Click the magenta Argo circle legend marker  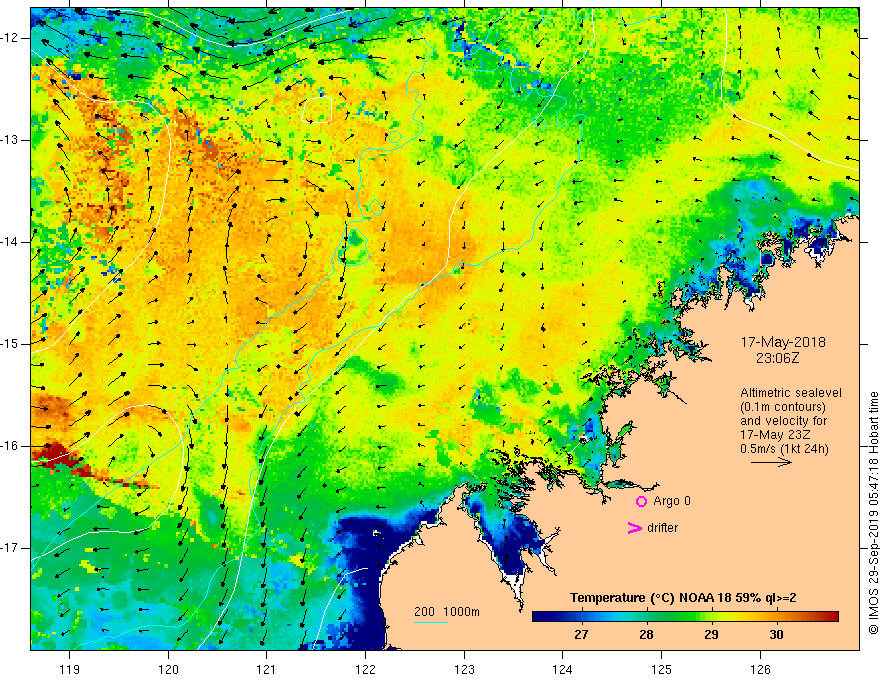pyautogui.click(x=641, y=501)
